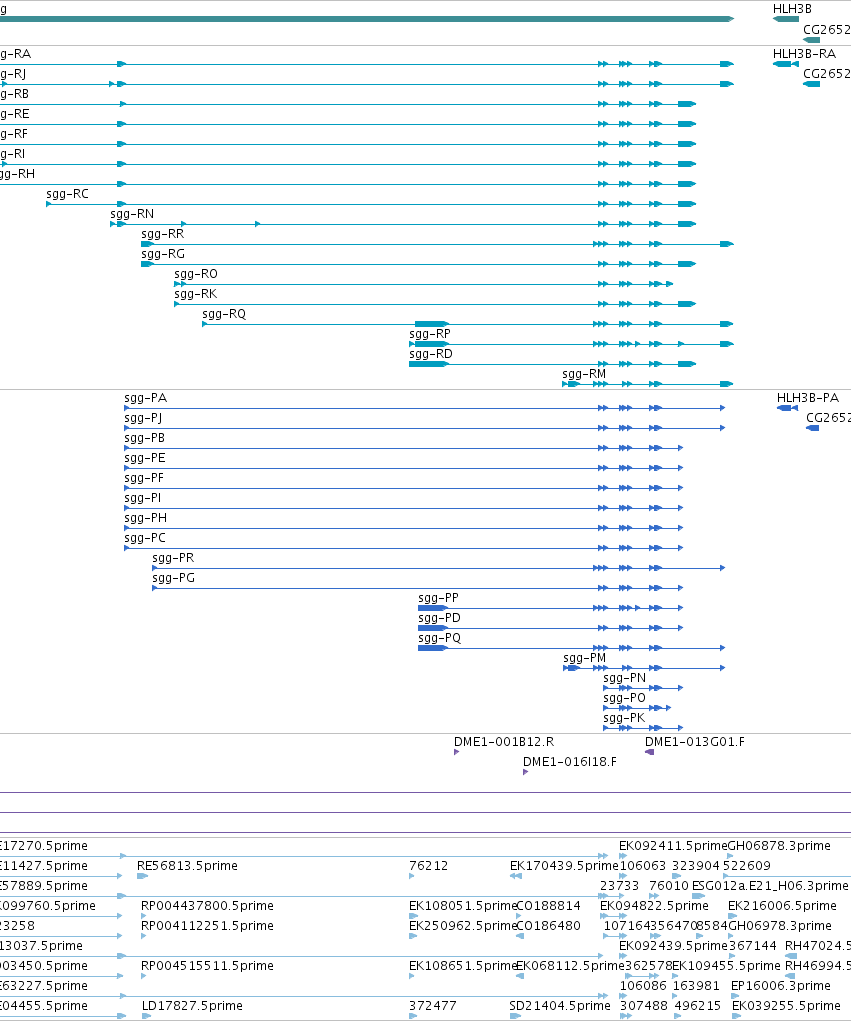Click the EK250962.5prime EST label

(x=462, y=926)
